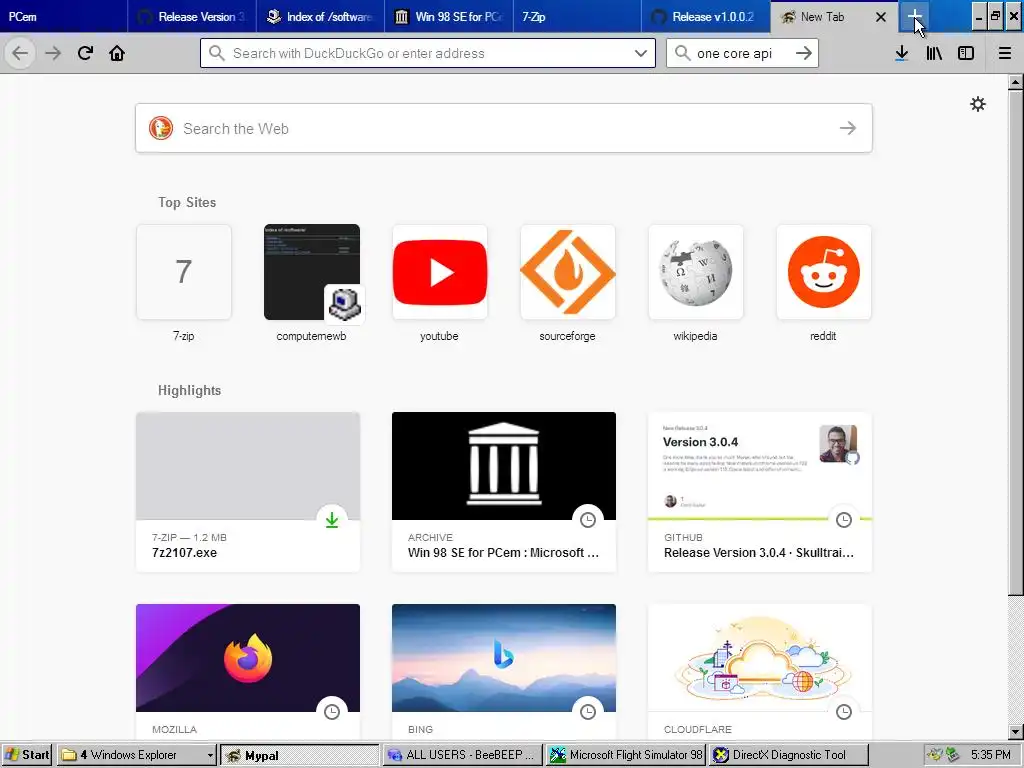Switch to Release v1.0.0.2 tab

[x=704, y=16]
